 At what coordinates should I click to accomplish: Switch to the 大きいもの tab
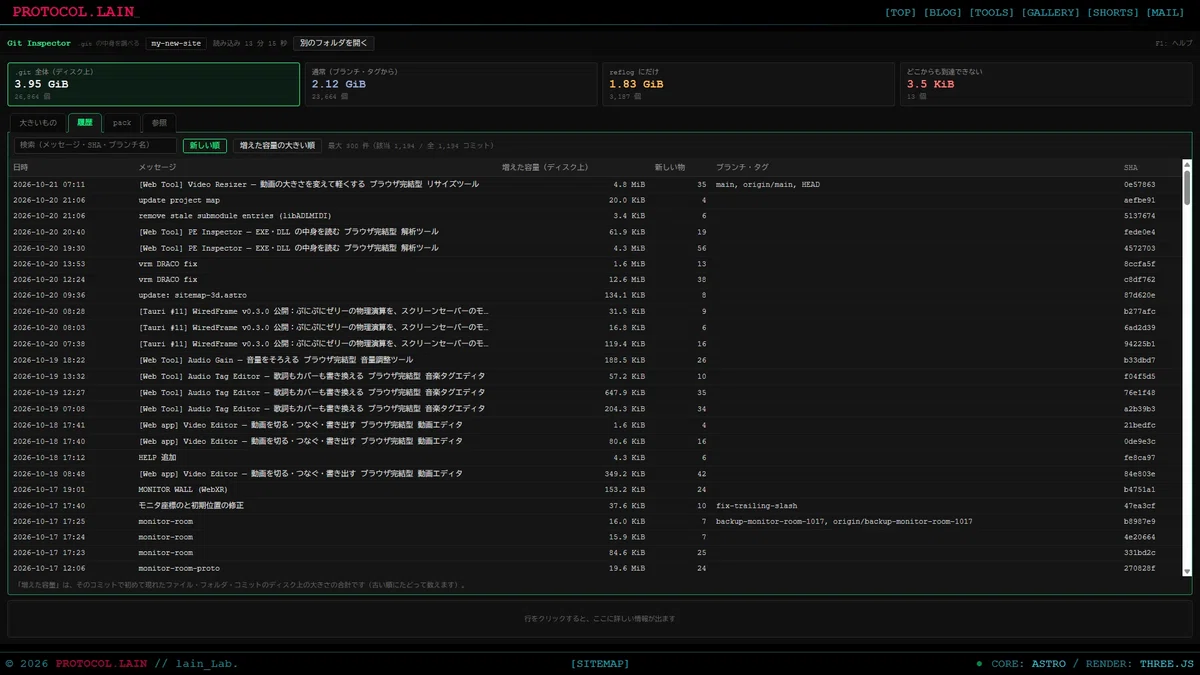pos(38,122)
